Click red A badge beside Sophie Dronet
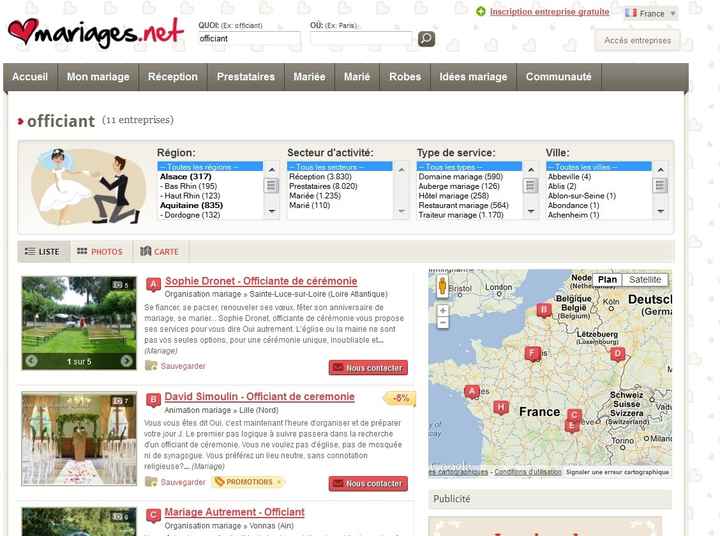The height and width of the screenshot is (536, 720). pyautogui.click(x=153, y=285)
